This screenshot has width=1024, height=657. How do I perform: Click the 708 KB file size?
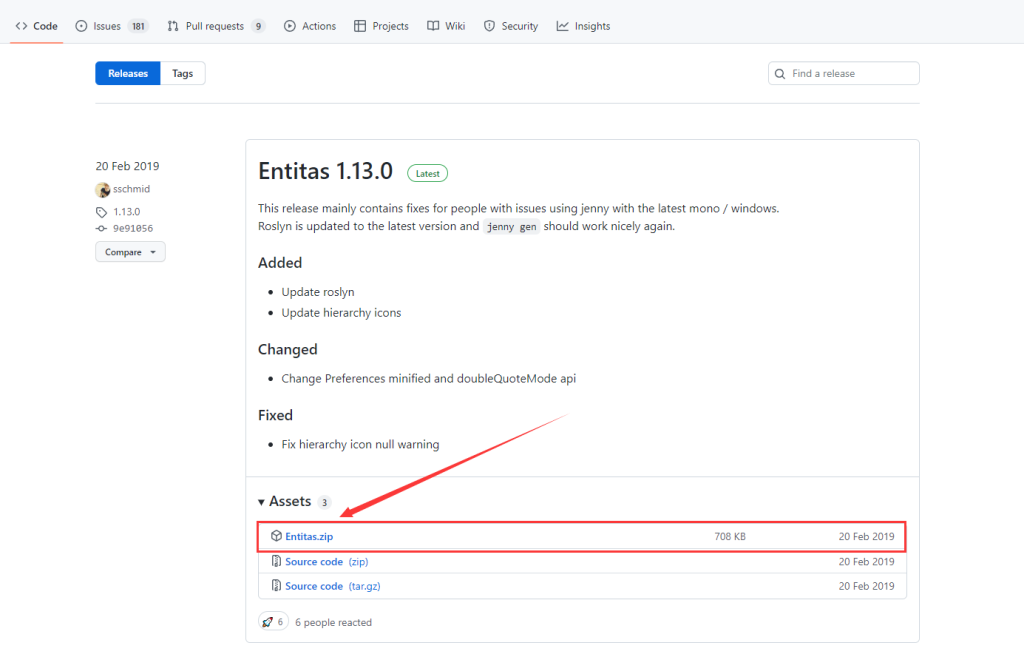click(x=729, y=536)
